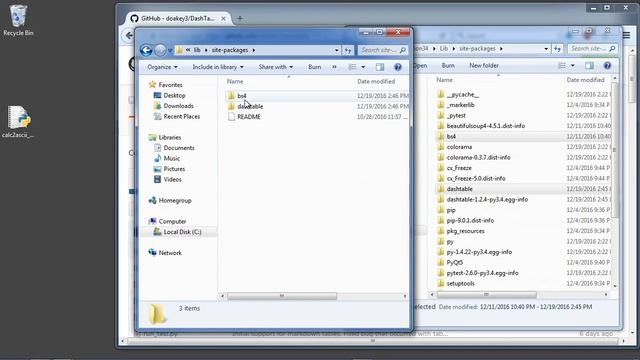Open the Organize dropdown menu
This screenshot has width=640, height=360.
point(162,67)
